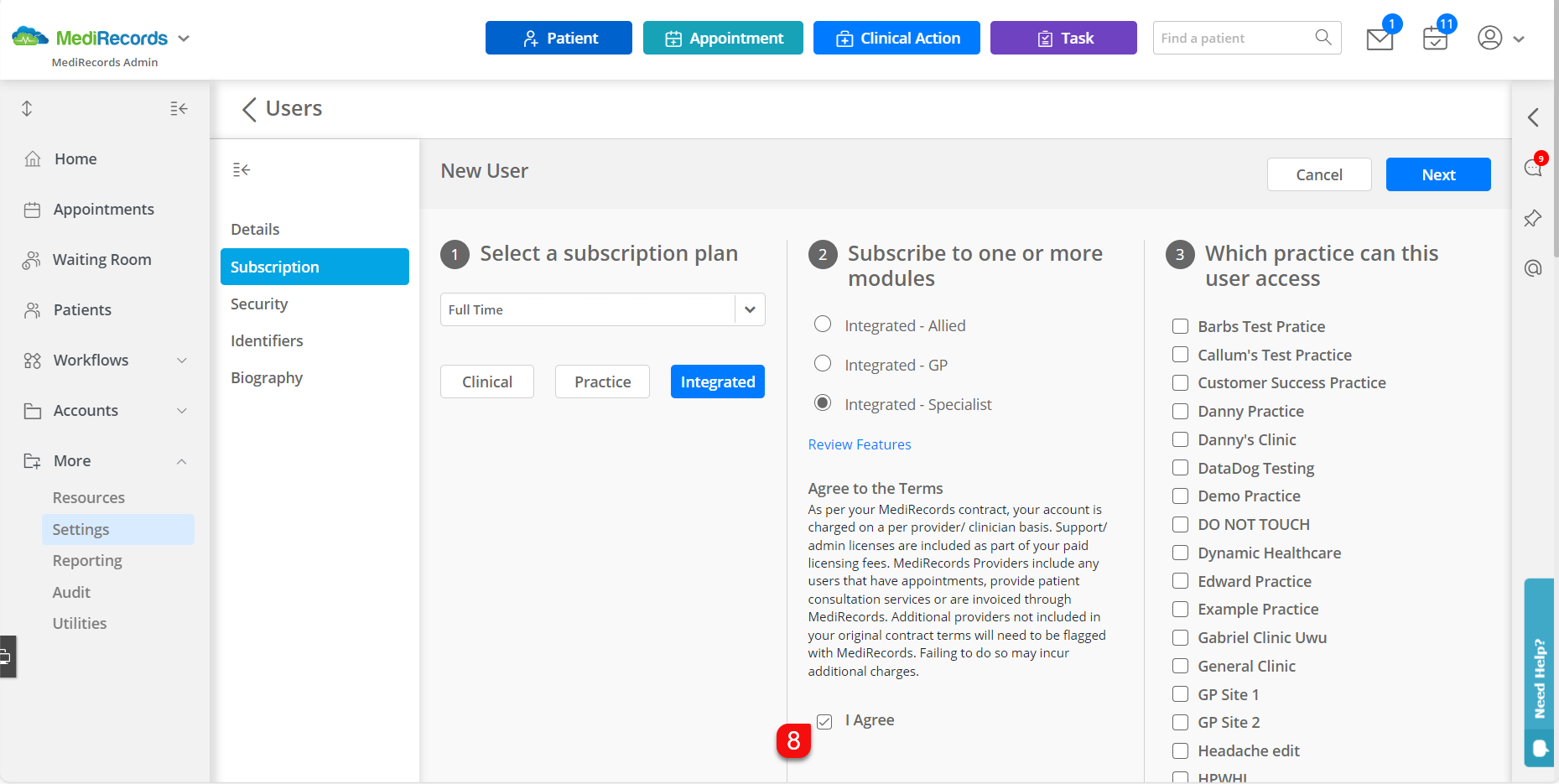Select the Integrated - GP radio button
Screen dimensions: 1559x784
coord(822,363)
